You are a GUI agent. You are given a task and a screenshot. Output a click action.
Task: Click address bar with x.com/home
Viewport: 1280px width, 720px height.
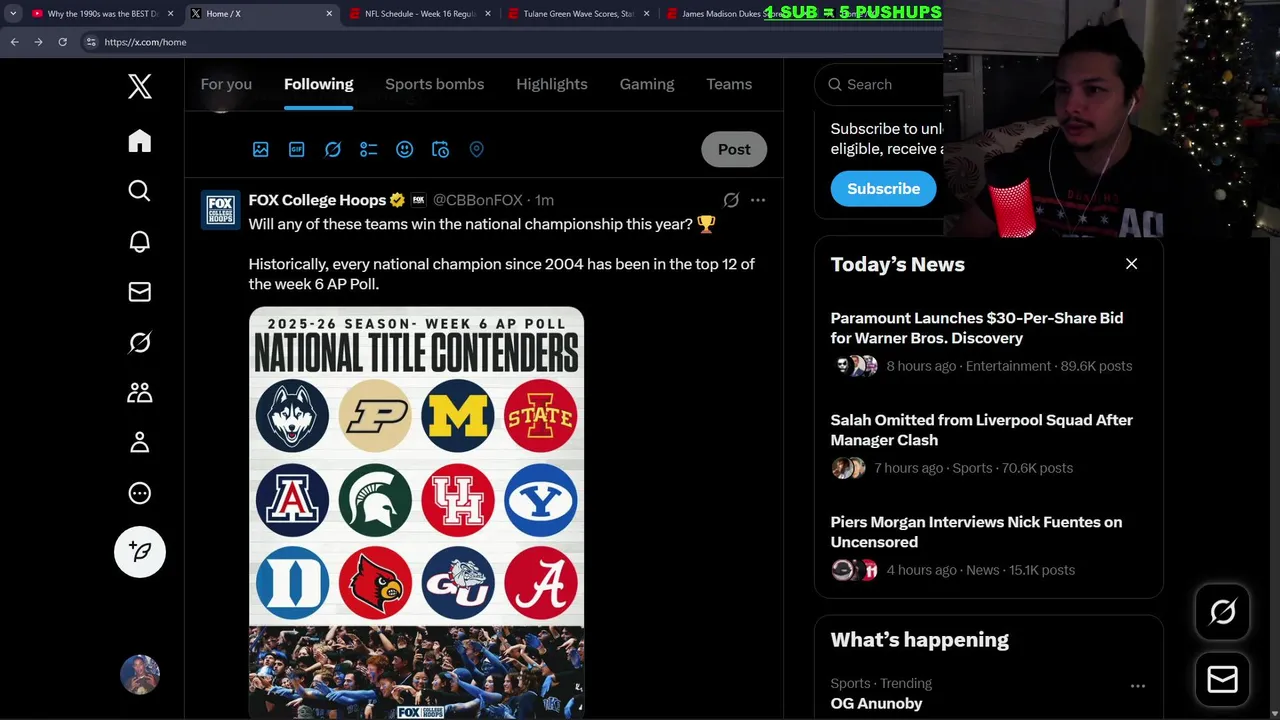[x=510, y=42]
